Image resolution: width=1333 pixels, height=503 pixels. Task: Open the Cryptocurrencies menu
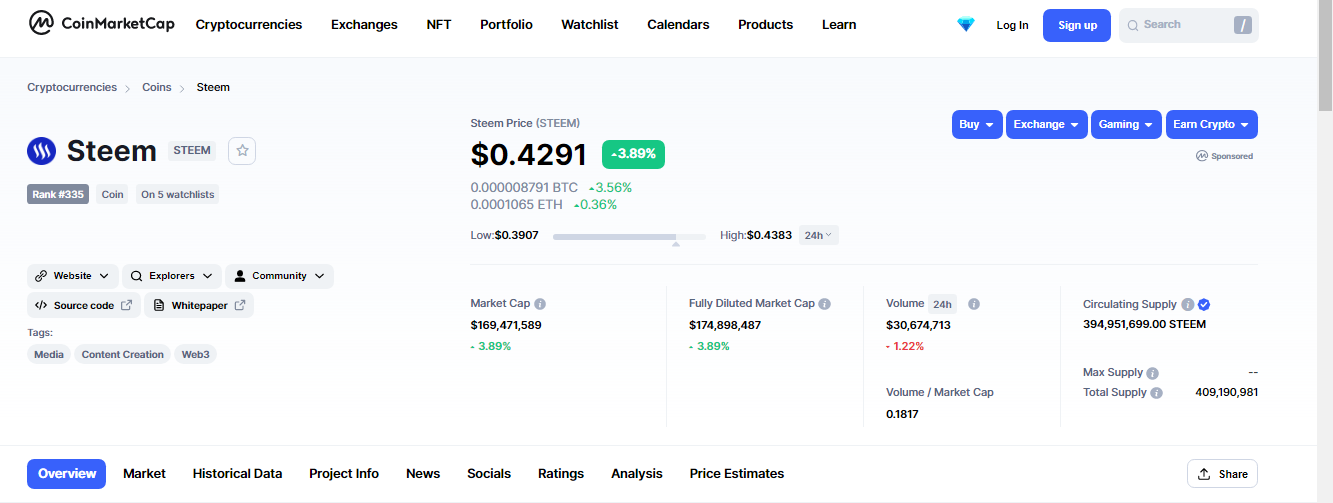pyautogui.click(x=249, y=24)
